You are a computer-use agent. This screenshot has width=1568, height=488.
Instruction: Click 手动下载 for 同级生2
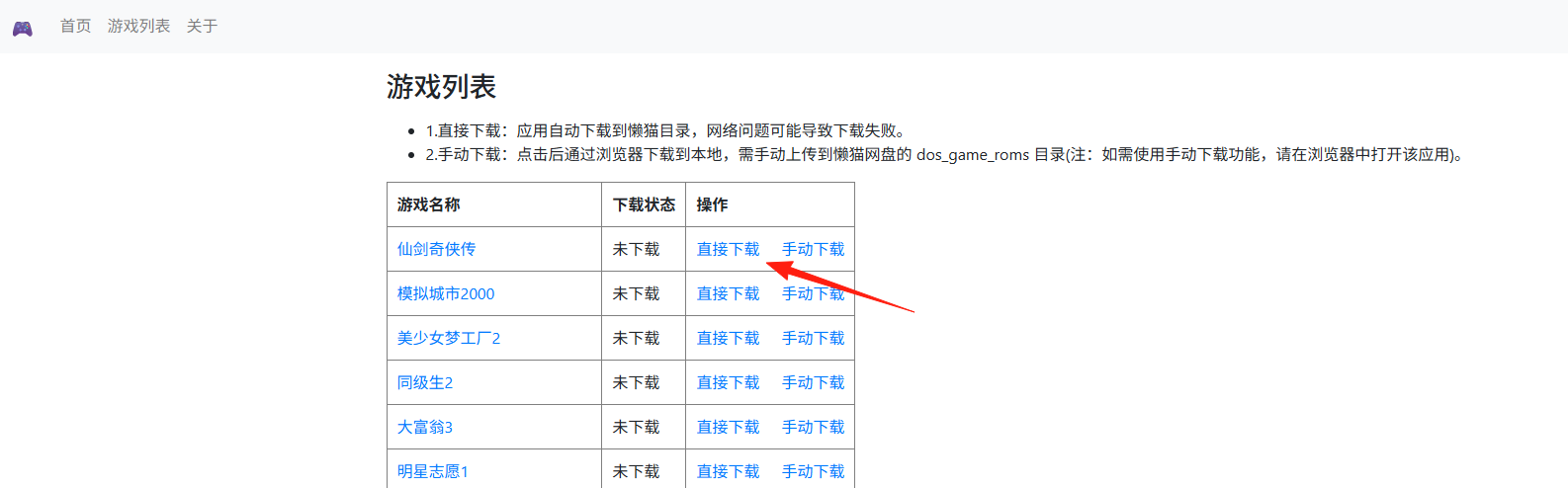[813, 382]
